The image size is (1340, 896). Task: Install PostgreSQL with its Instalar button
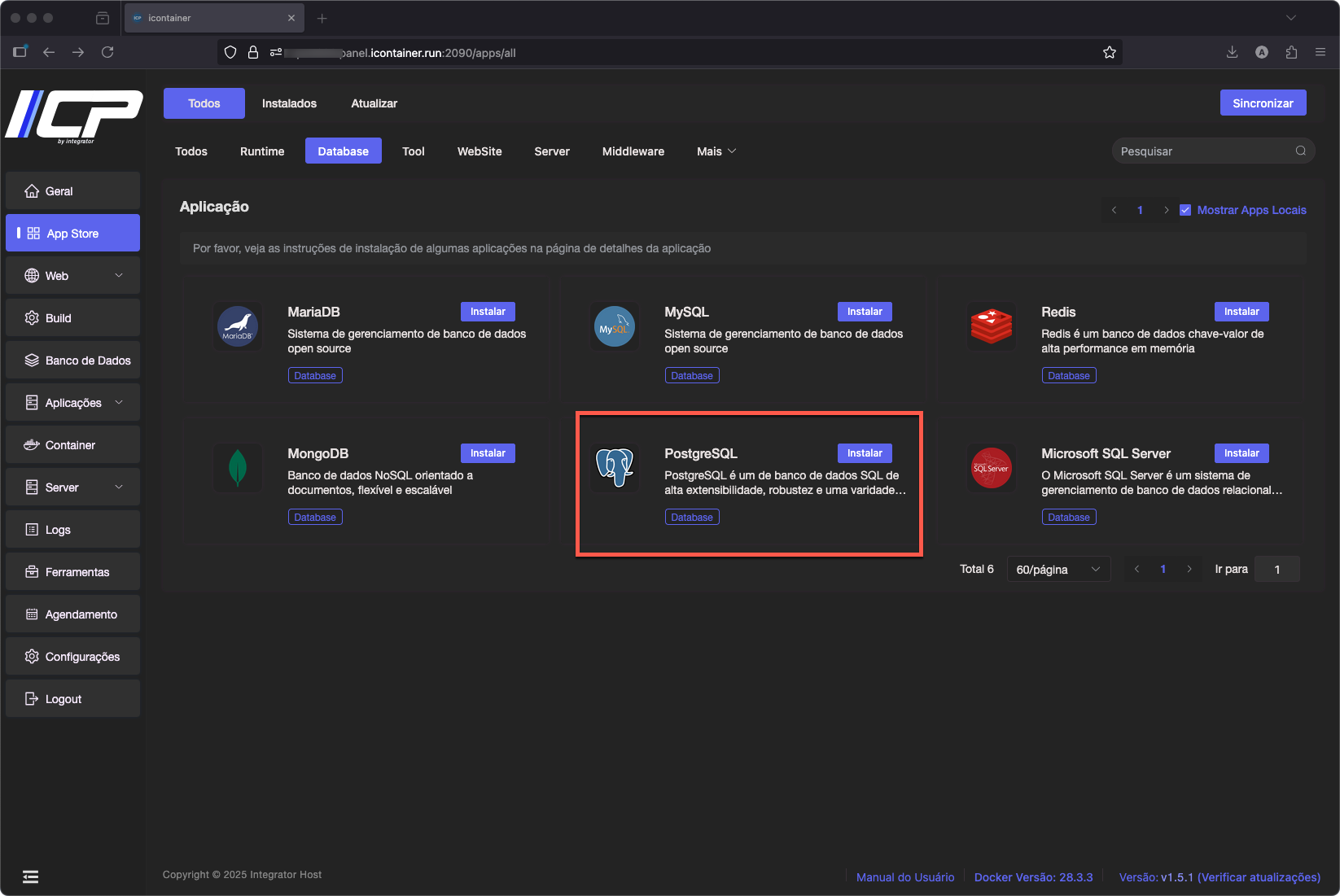(x=865, y=453)
